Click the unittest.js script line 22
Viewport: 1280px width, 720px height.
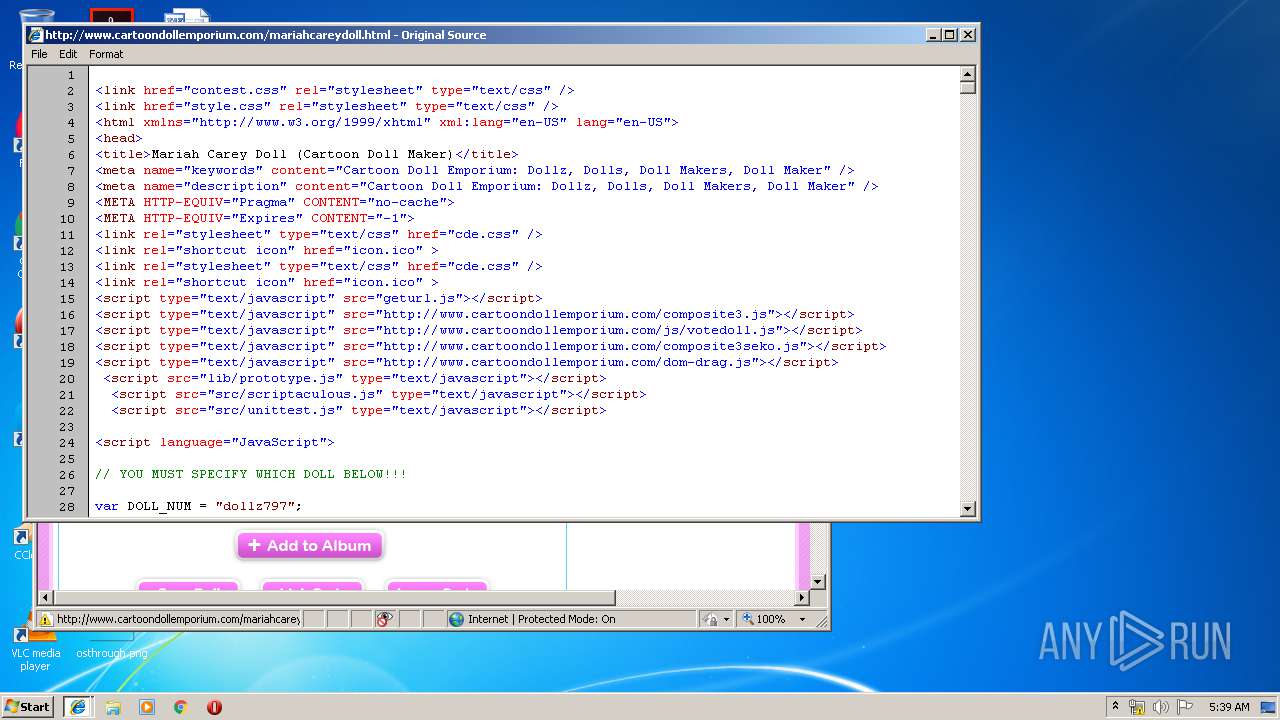[x=359, y=410]
